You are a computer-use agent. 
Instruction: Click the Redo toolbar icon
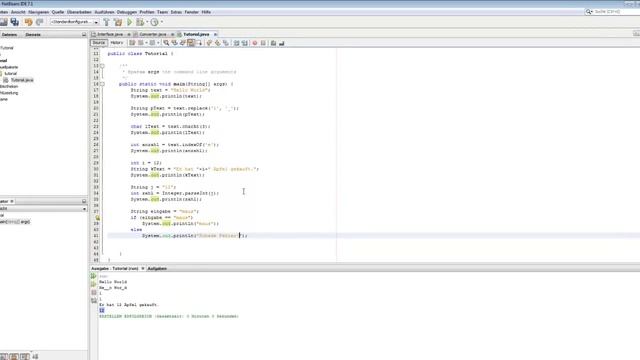pyautogui.click(x=40, y=22)
